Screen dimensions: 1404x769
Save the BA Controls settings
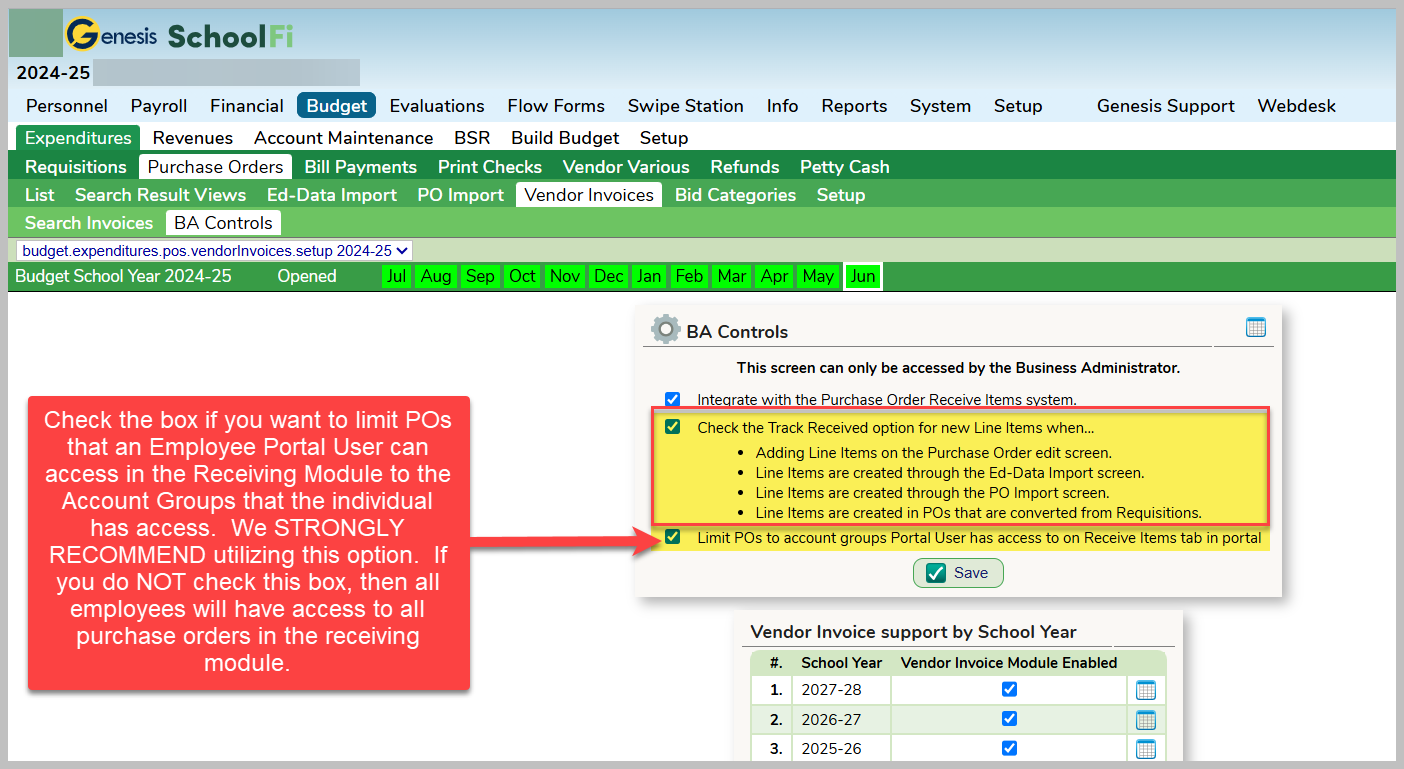958,573
